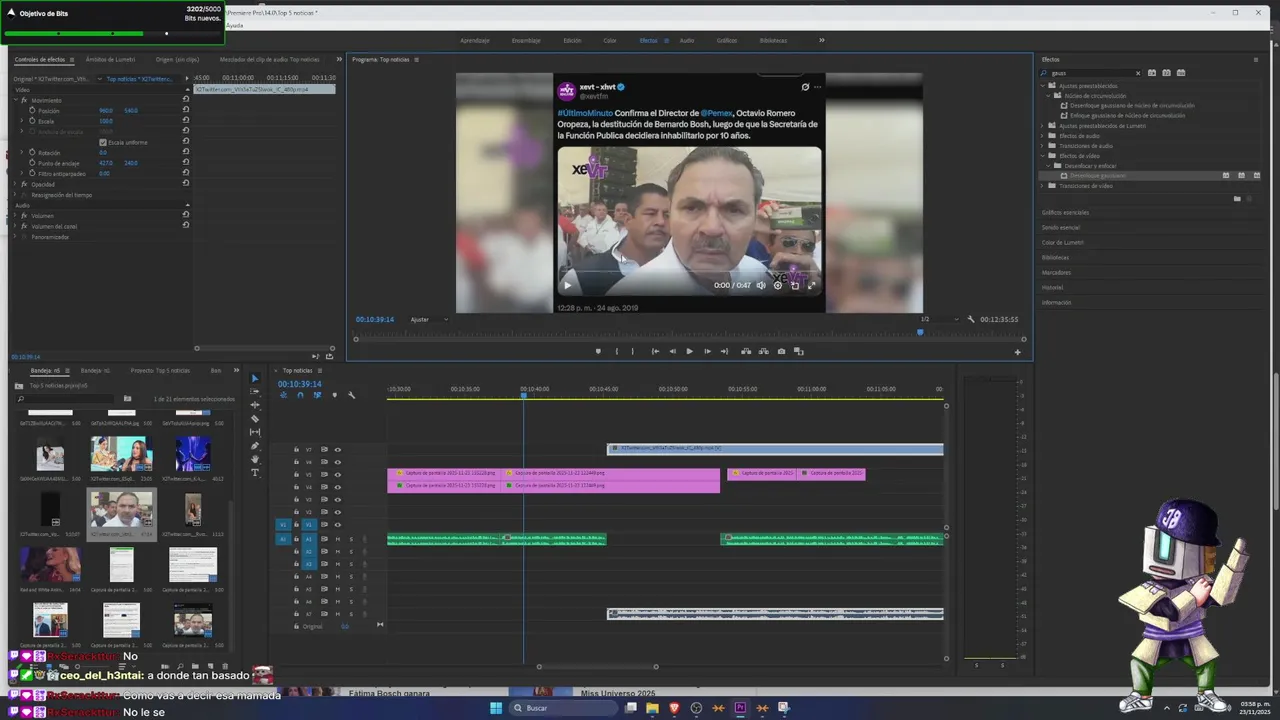The width and height of the screenshot is (1280, 720).
Task: Select the Razor tool
Action: coord(254,419)
